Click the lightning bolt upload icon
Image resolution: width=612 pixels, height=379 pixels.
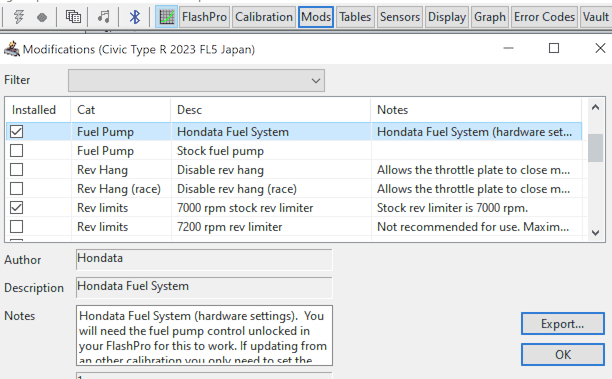point(18,17)
